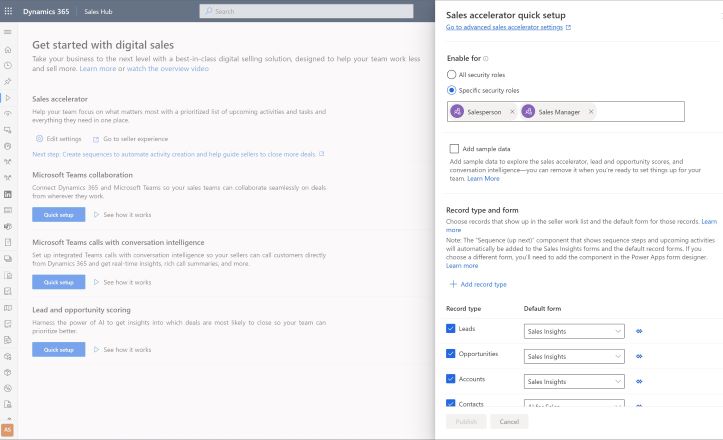Open the sales accelerator play icon in sidebar
Image resolution: width=723 pixels, height=440 pixels.
tap(8, 98)
